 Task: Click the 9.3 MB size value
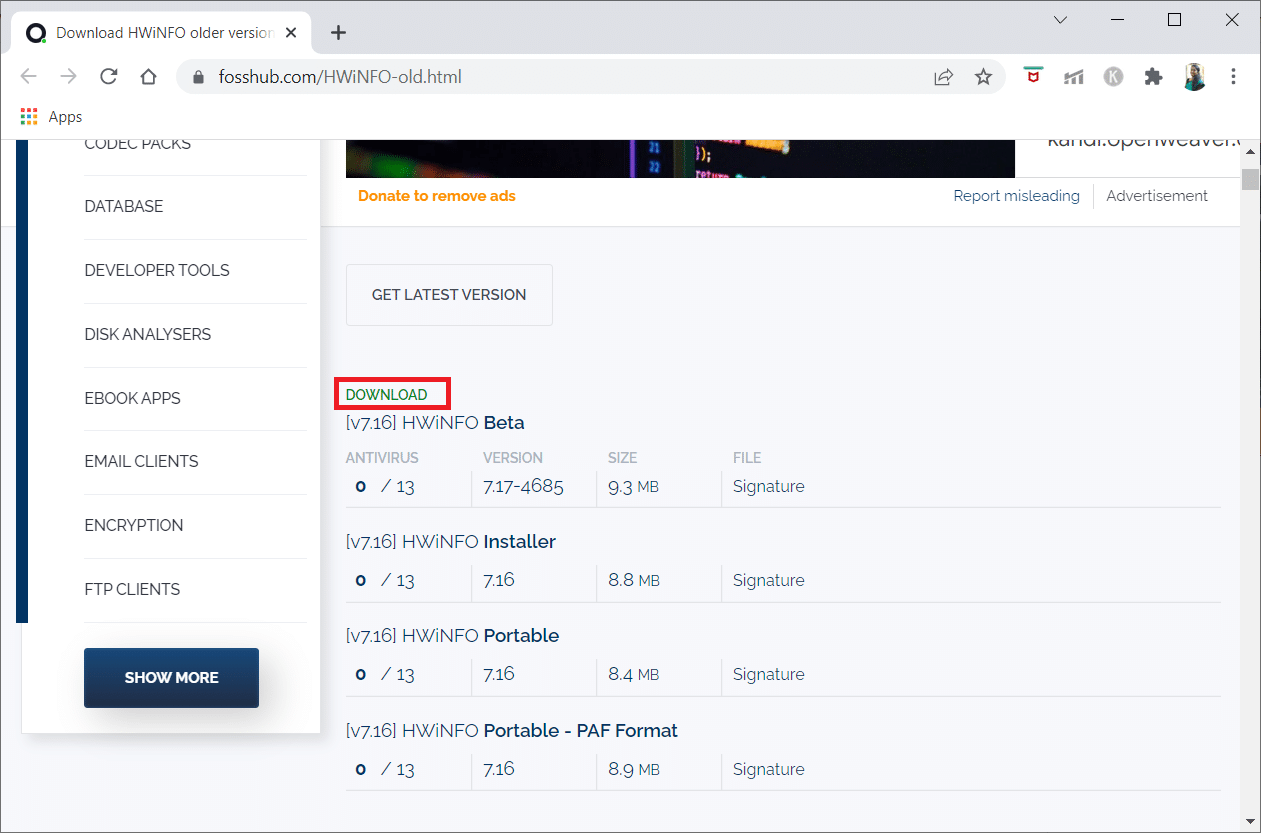click(x=633, y=486)
